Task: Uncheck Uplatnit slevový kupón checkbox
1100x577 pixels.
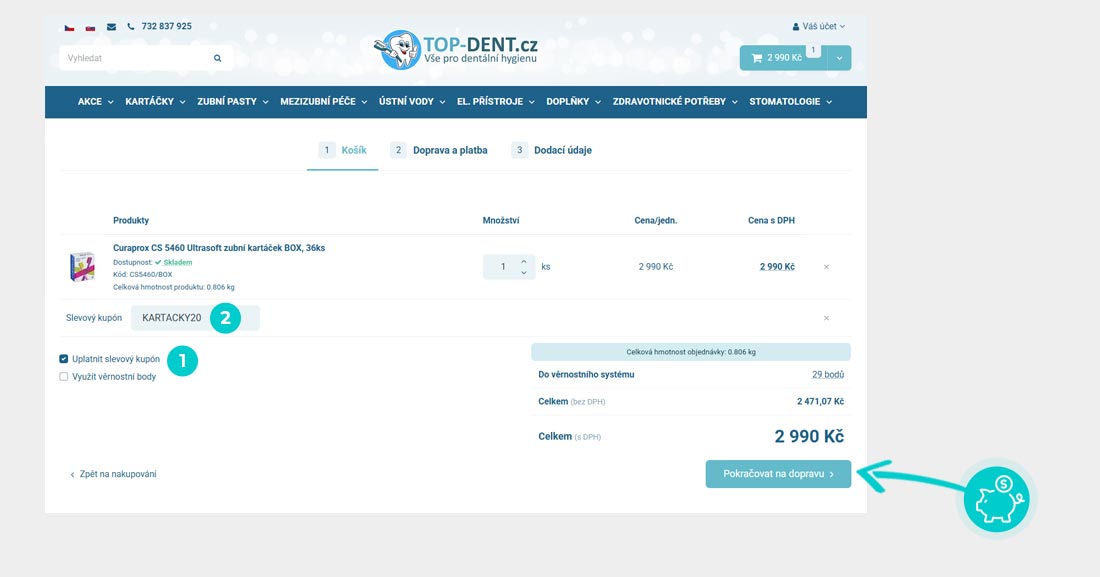Action: click(64, 358)
